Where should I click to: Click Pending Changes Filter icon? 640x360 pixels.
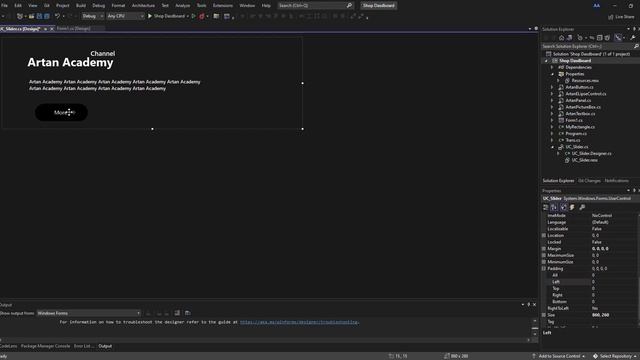pyautogui.click(x=580, y=38)
